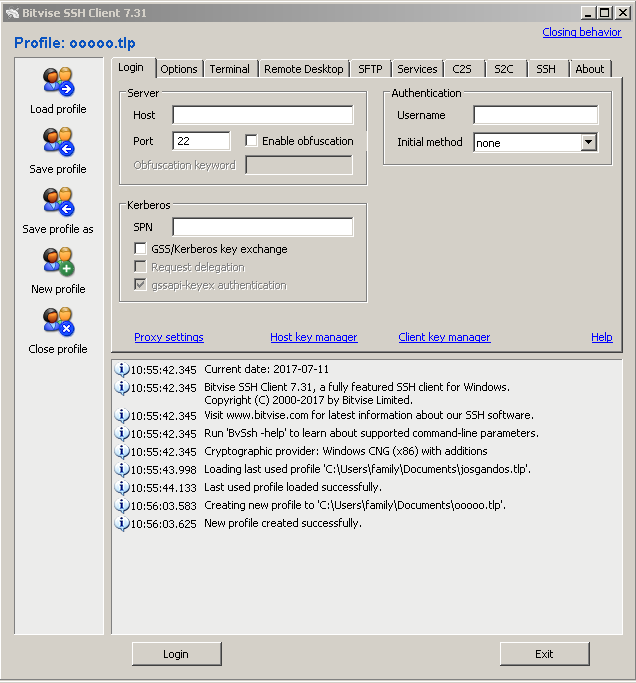Click info icon beside 'Bitvise SSH Client 7.31' entry

[122, 387]
